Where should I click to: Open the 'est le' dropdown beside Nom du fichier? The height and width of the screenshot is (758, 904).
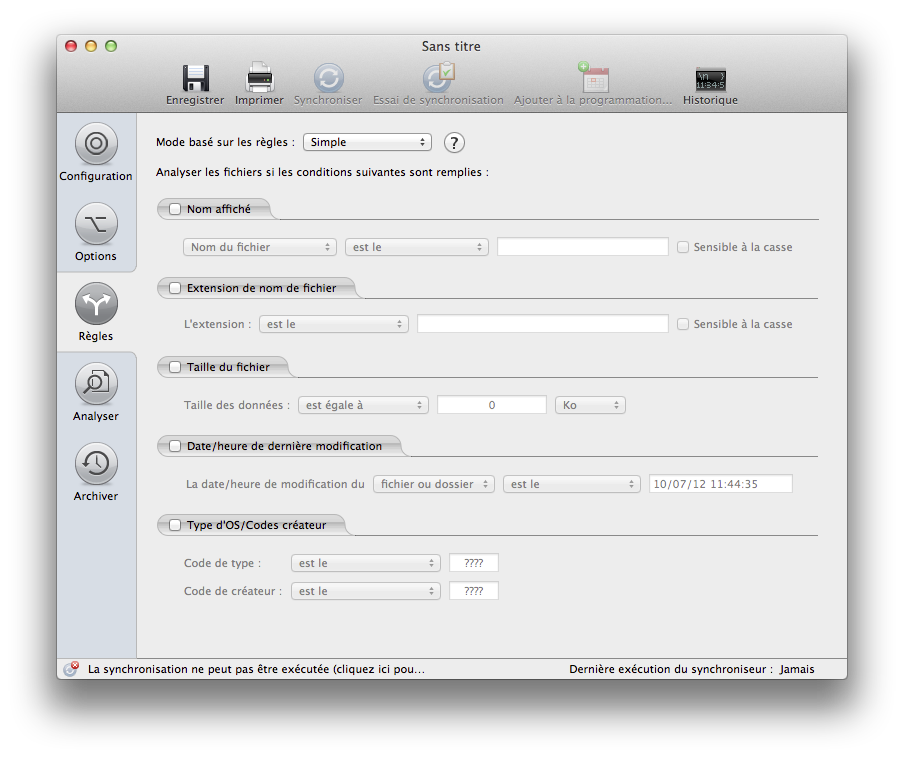click(x=417, y=247)
